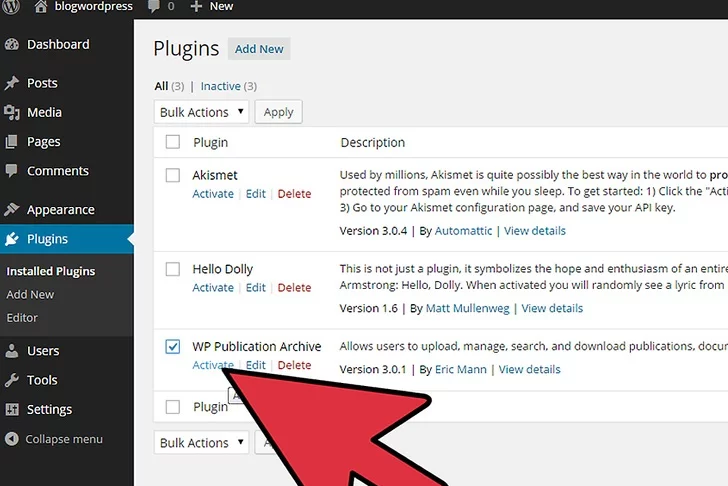Click the Posts pin icon
Screen dimensions: 728x486
(x=12, y=84)
